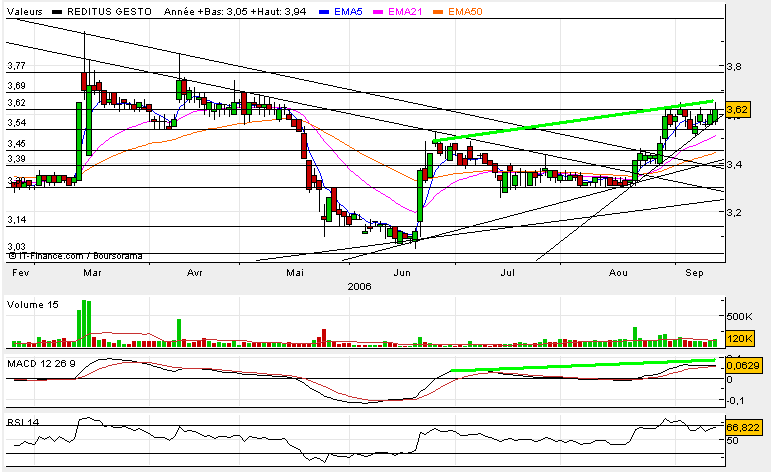Click the 'Avr' month label on time axis
The height and width of the screenshot is (472, 772).
[x=194, y=273]
